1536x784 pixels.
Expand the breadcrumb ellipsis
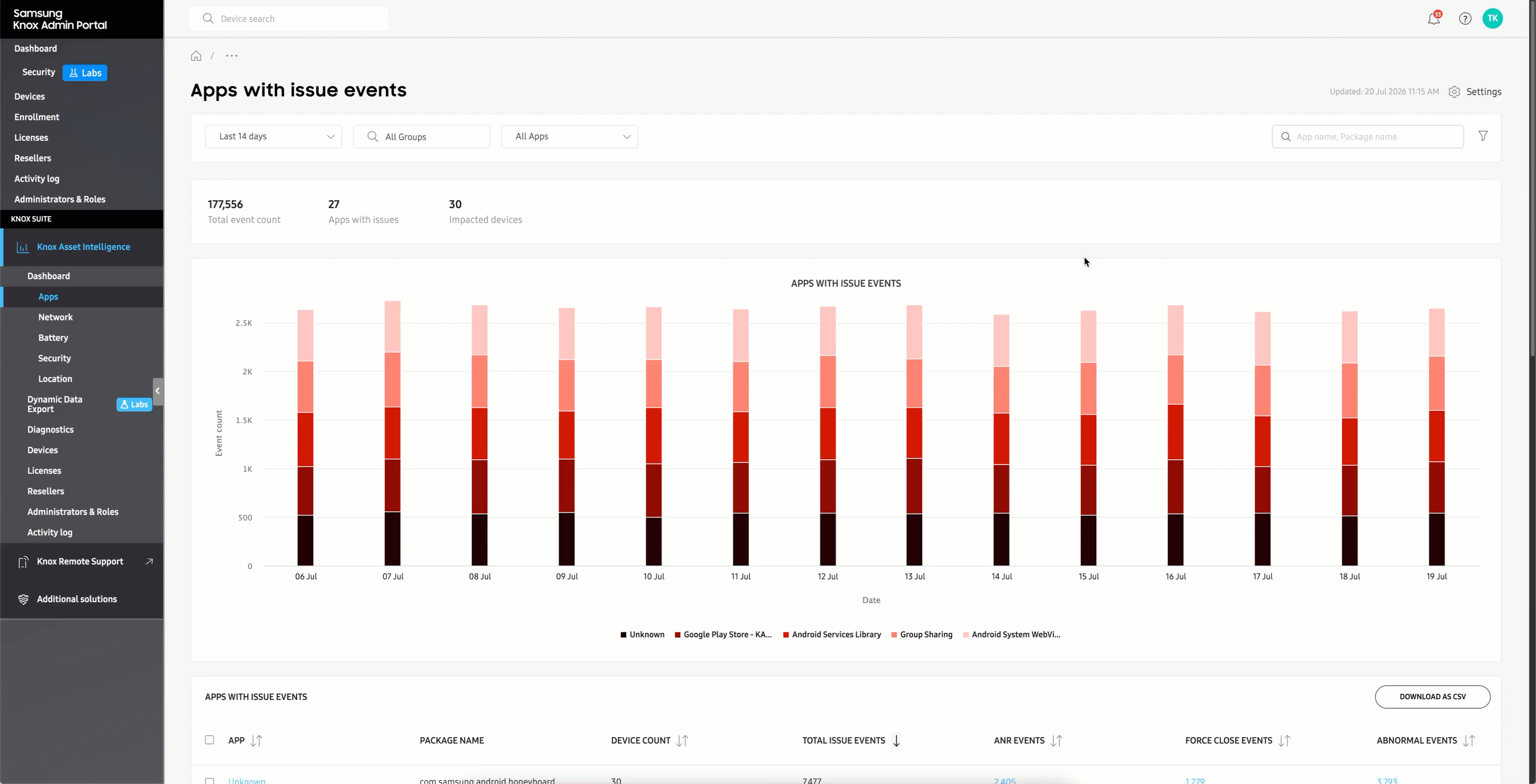coord(232,56)
